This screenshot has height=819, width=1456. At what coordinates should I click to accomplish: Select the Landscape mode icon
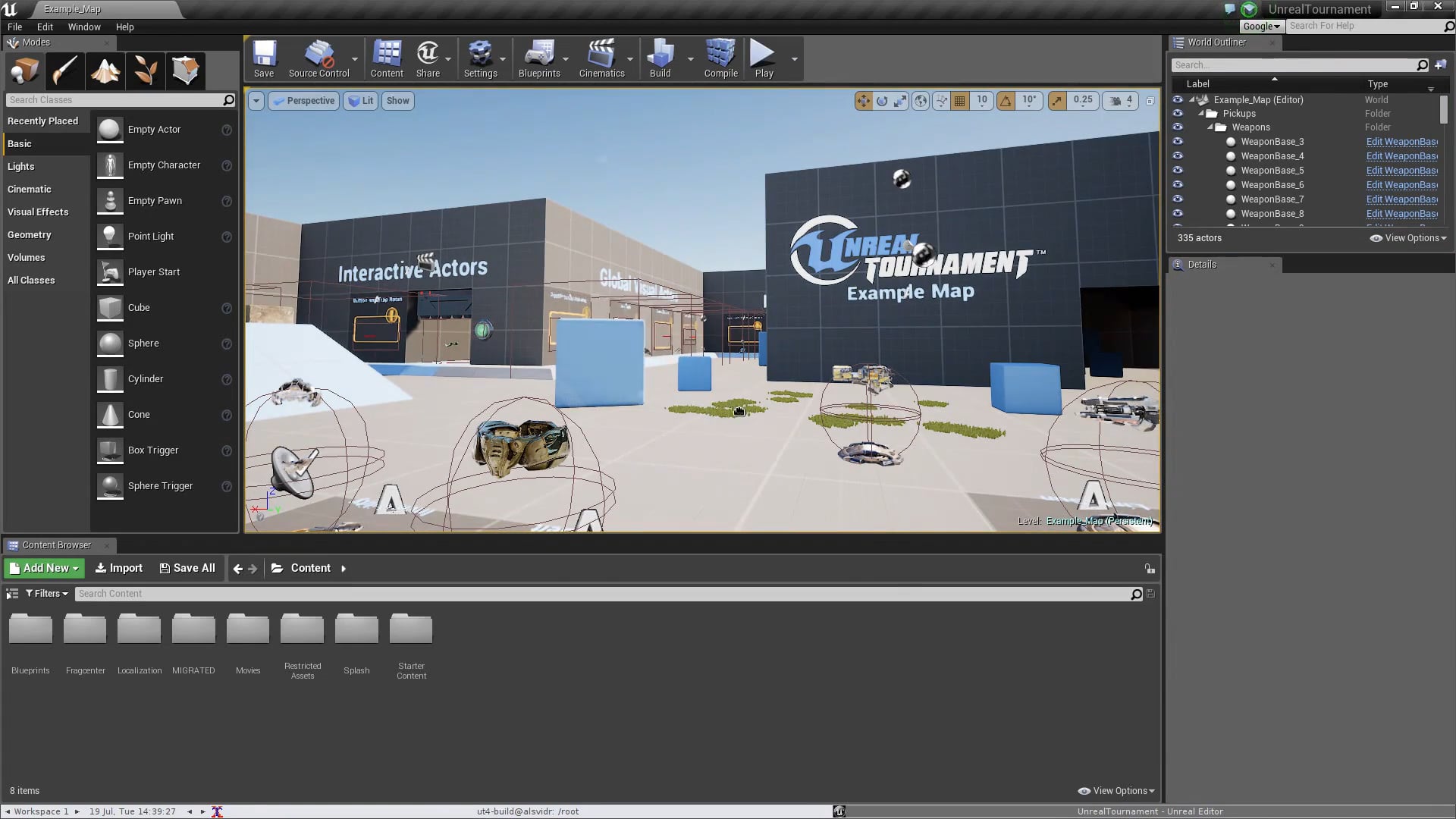[105, 71]
